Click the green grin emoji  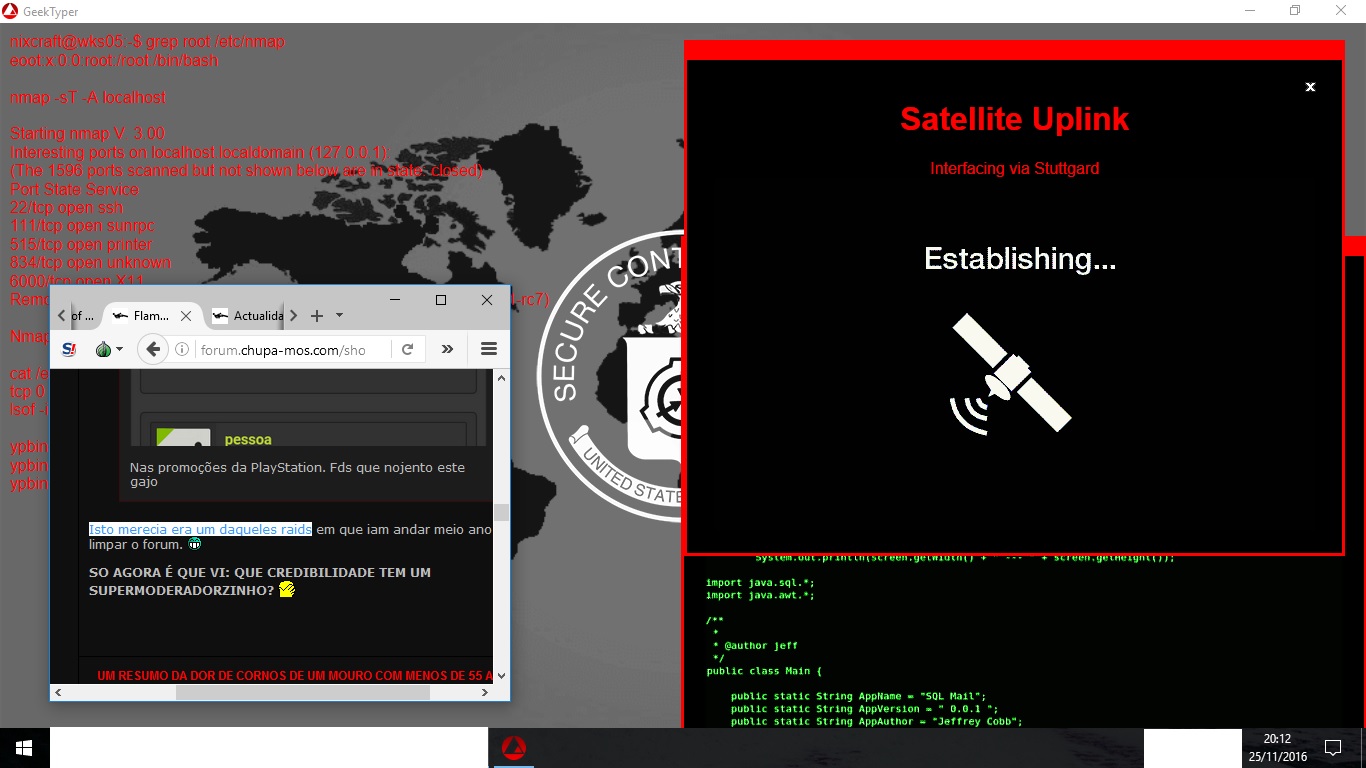pyautogui.click(x=195, y=545)
